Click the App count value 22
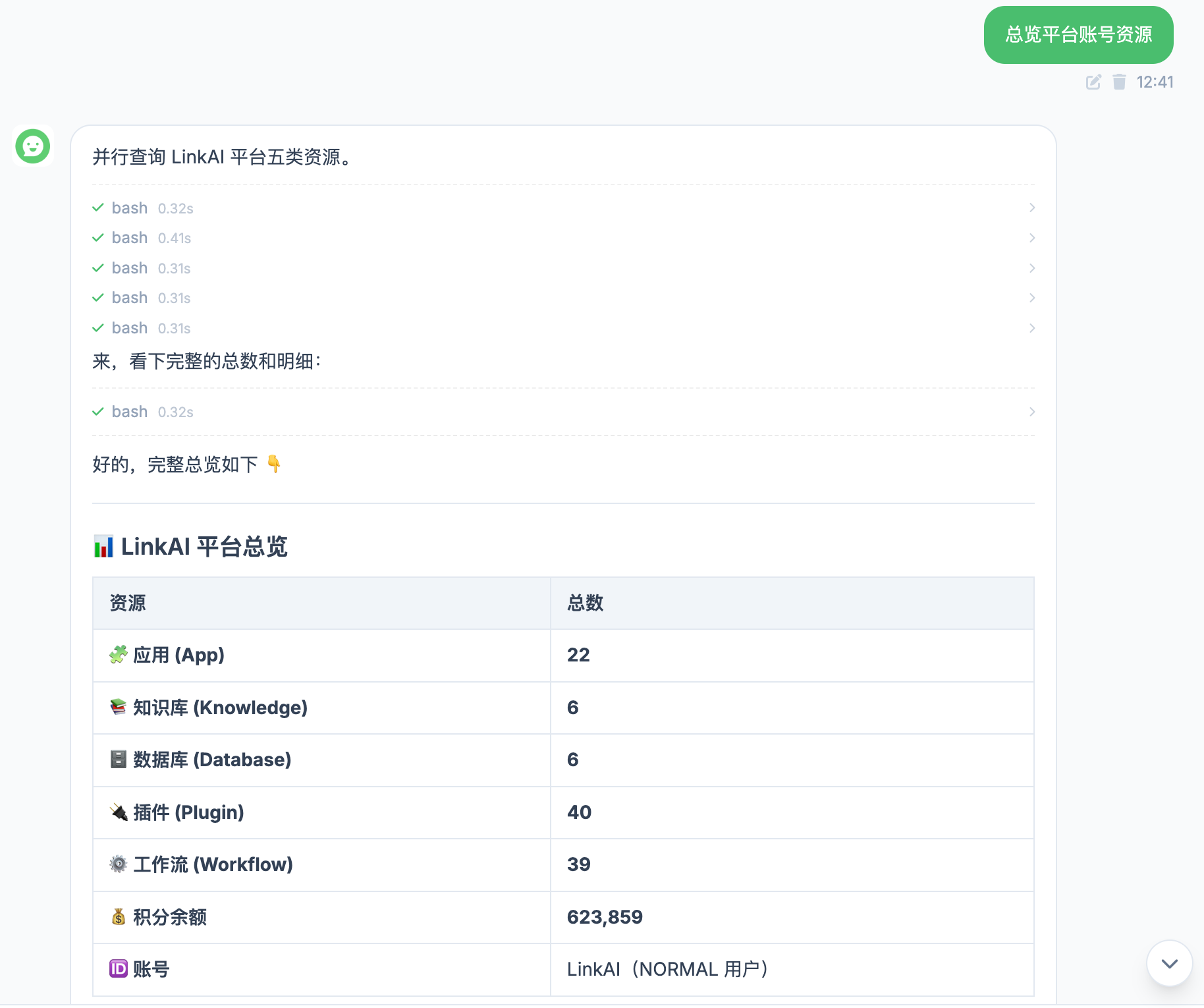Viewport: 1204px width, 1008px height. click(x=578, y=654)
